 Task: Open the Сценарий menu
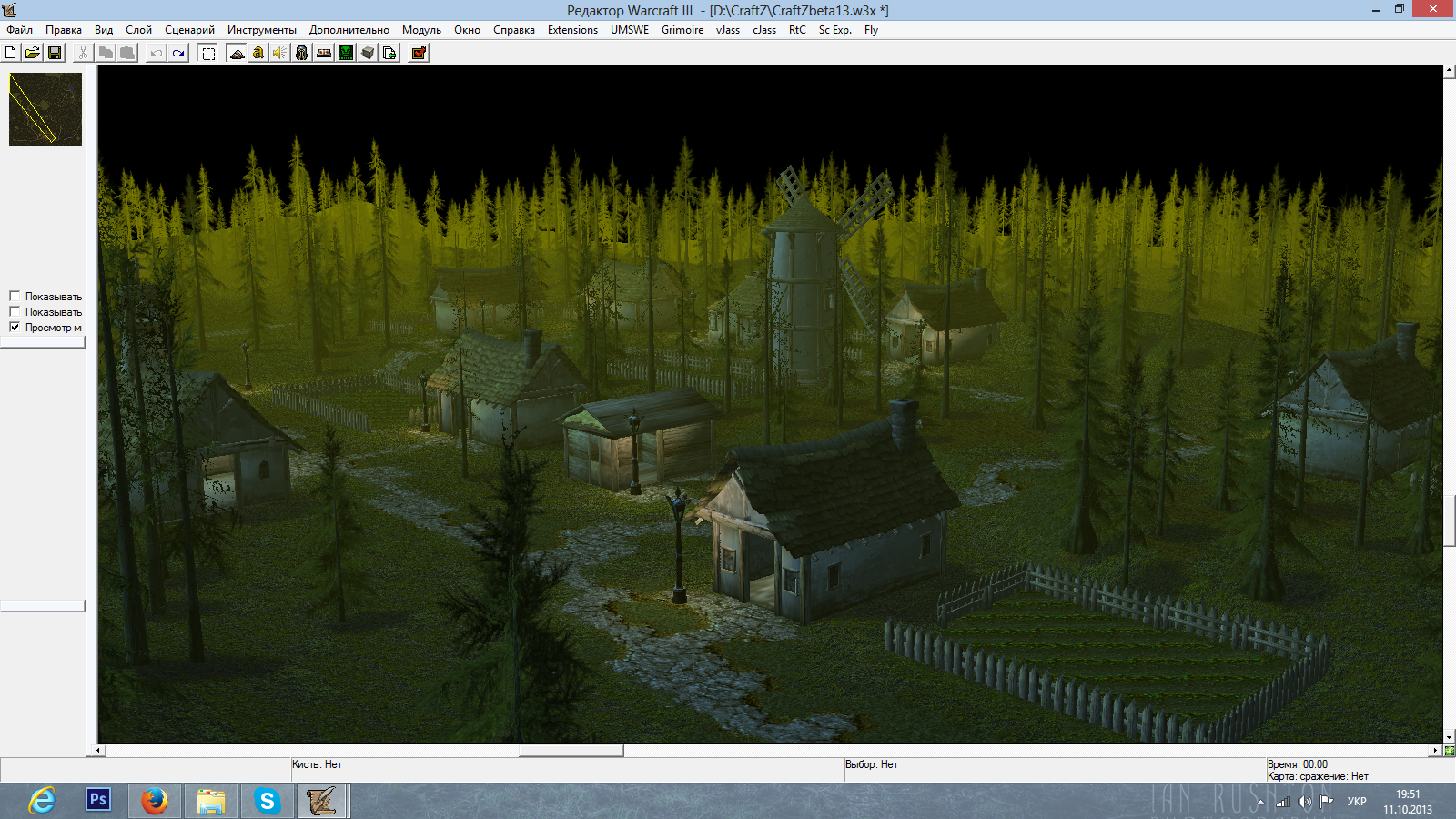(189, 30)
